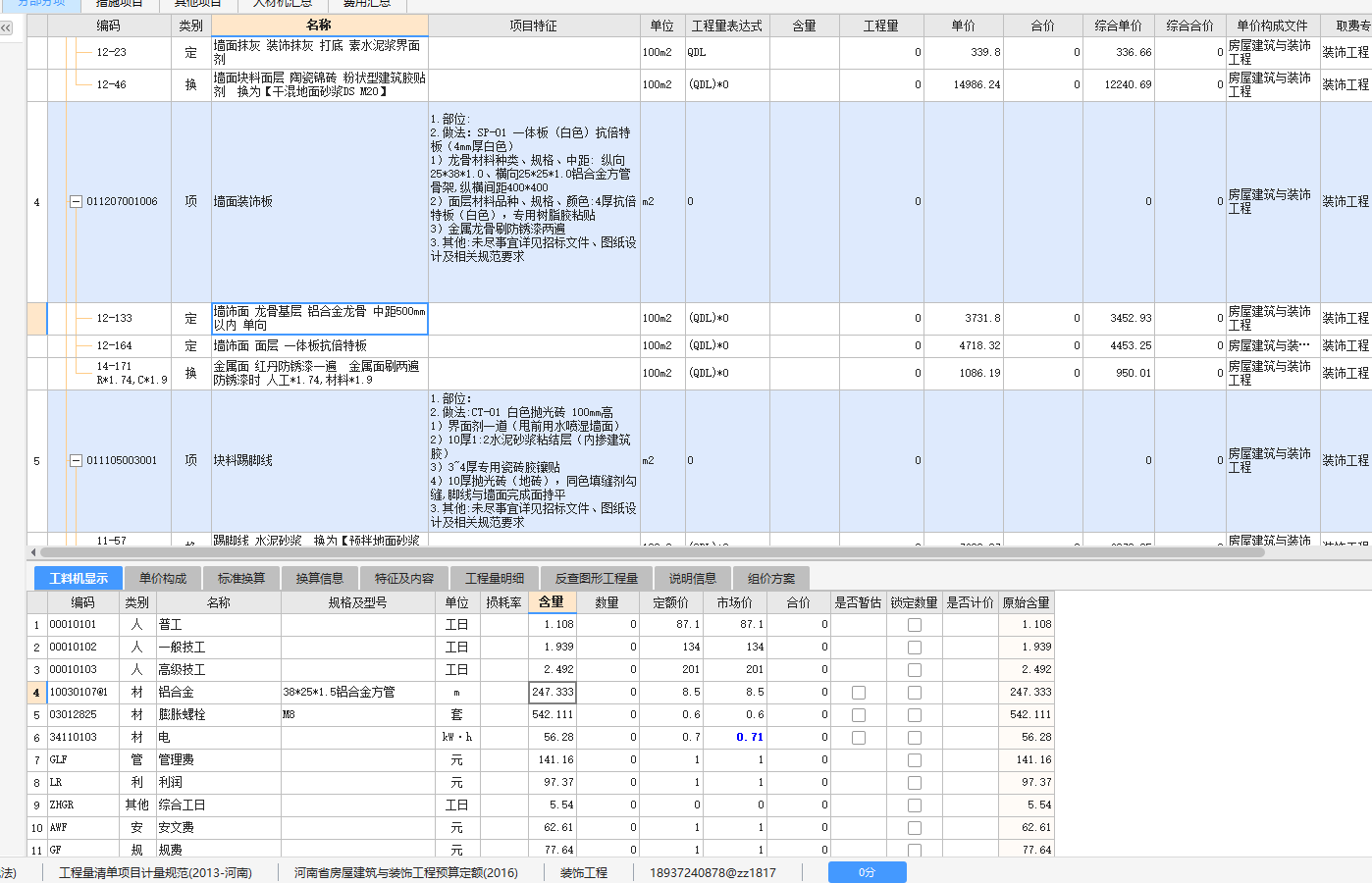Open the 反查图形工程量 tab
Image resolution: width=1372 pixels, height=883 pixels.
(597, 578)
